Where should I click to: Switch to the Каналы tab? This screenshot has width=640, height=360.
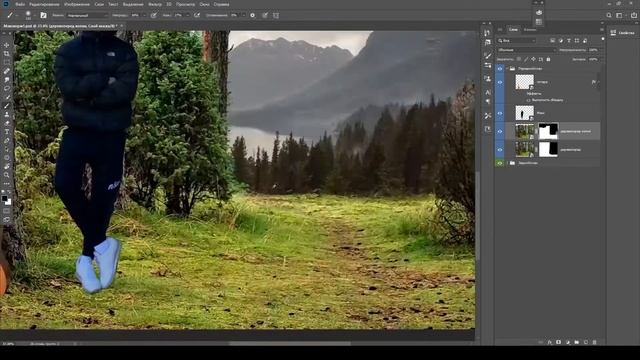530,29
